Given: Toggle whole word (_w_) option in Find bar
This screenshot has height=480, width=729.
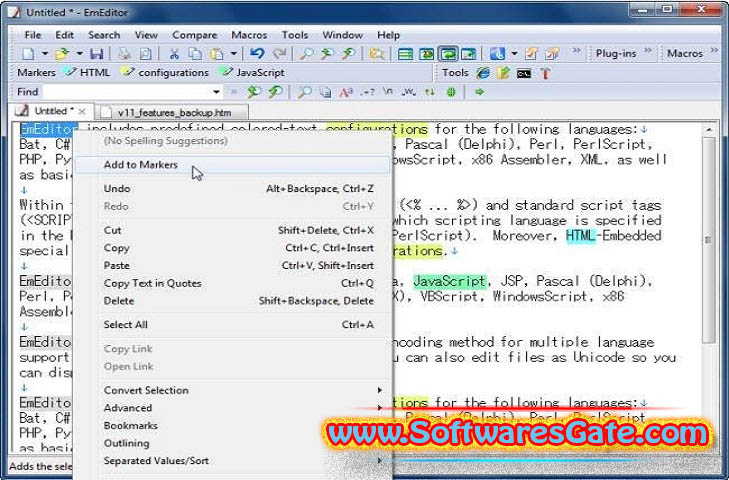Looking at the screenshot, I should click(409, 92).
